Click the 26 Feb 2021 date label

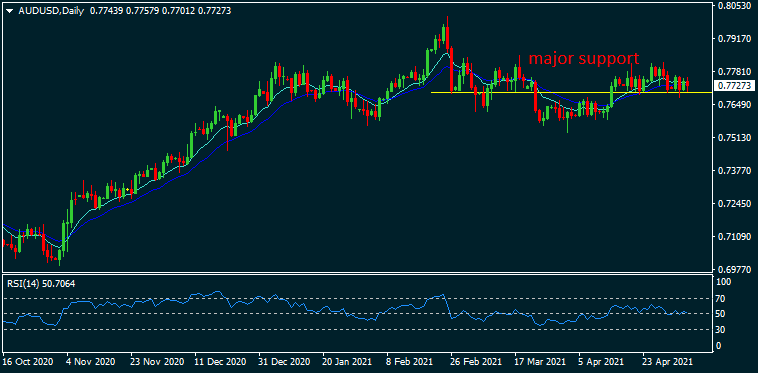click(x=475, y=361)
